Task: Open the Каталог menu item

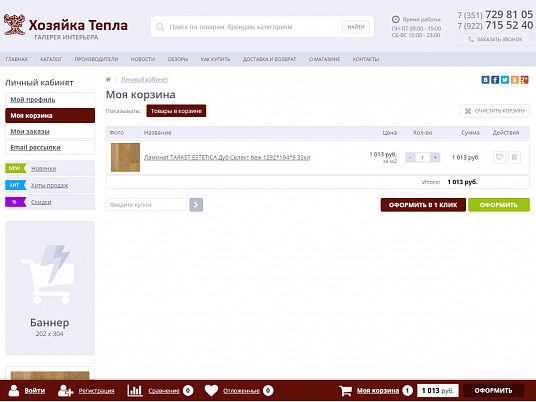Action: [x=51, y=59]
